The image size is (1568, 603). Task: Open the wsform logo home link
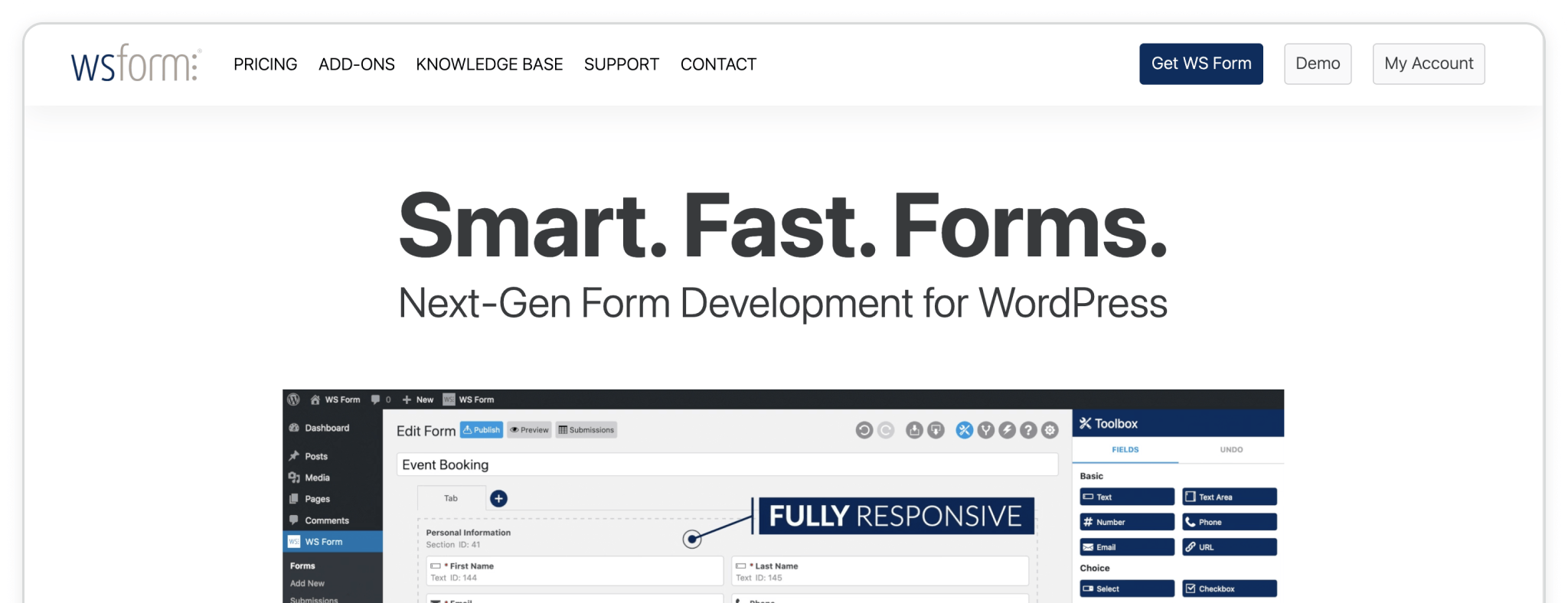(136, 64)
